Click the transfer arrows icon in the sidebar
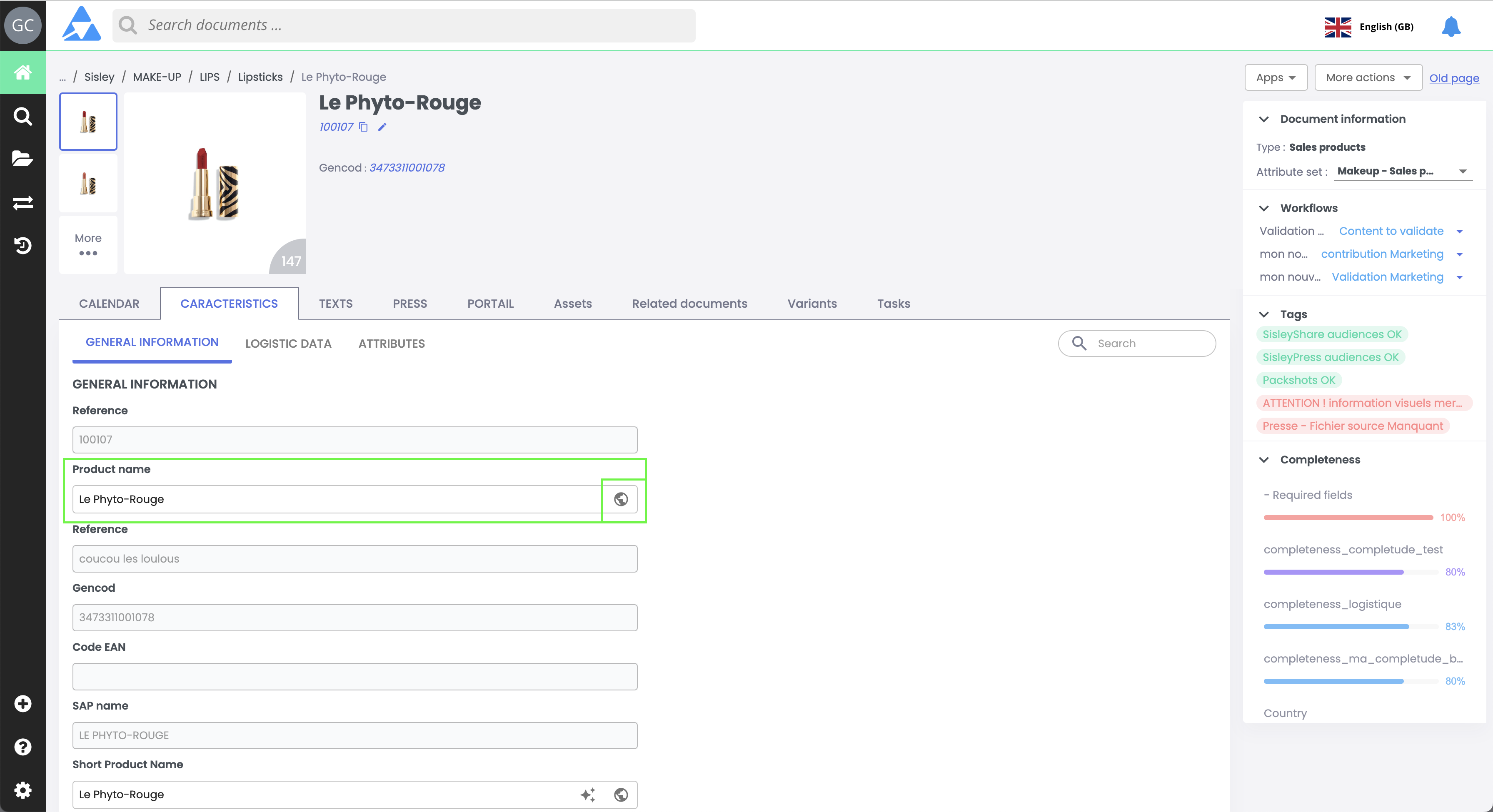The image size is (1493, 812). click(x=22, y=202)
